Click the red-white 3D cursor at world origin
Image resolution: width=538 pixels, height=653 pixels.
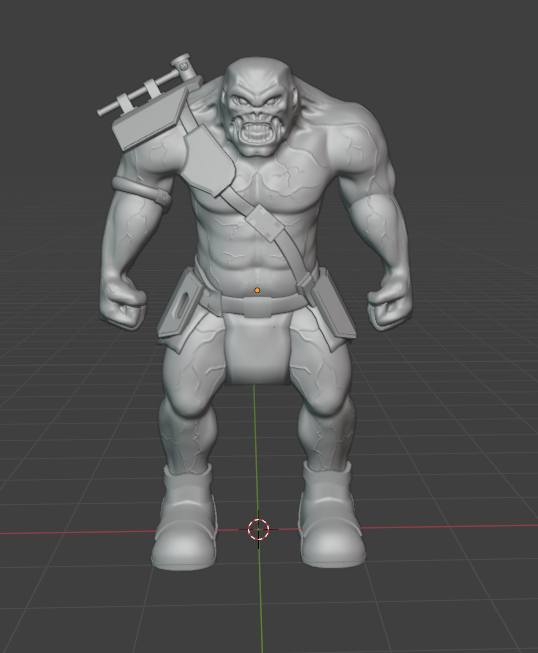point(258,529)
